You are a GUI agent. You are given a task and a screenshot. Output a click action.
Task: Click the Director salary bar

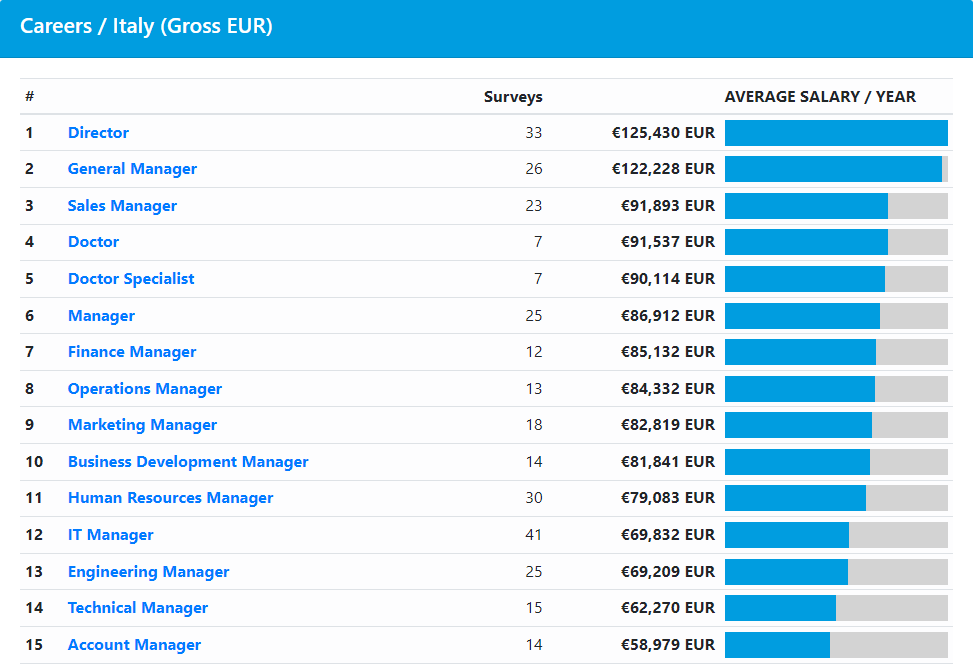pos(835,133)
